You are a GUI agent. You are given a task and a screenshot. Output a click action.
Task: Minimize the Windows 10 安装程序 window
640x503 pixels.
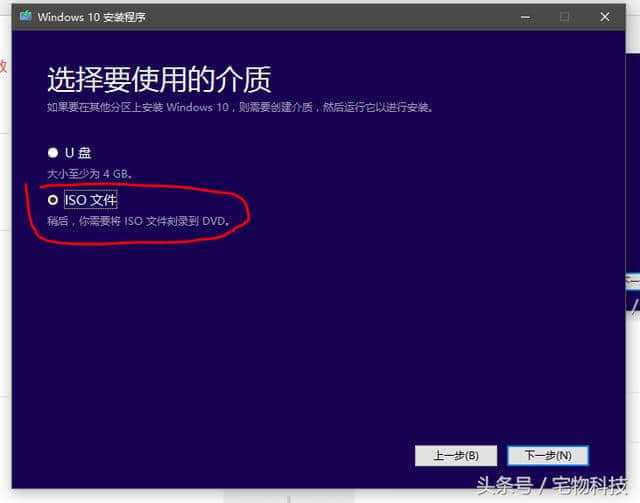pos(526,17)
